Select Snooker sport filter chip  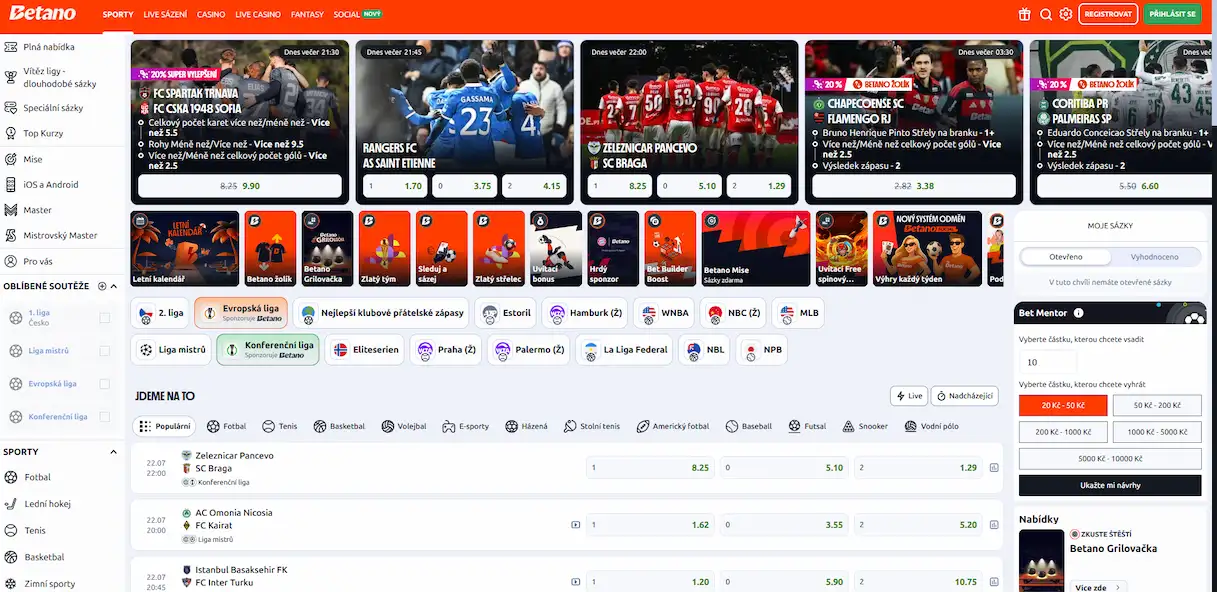click(x=866, y=426)
